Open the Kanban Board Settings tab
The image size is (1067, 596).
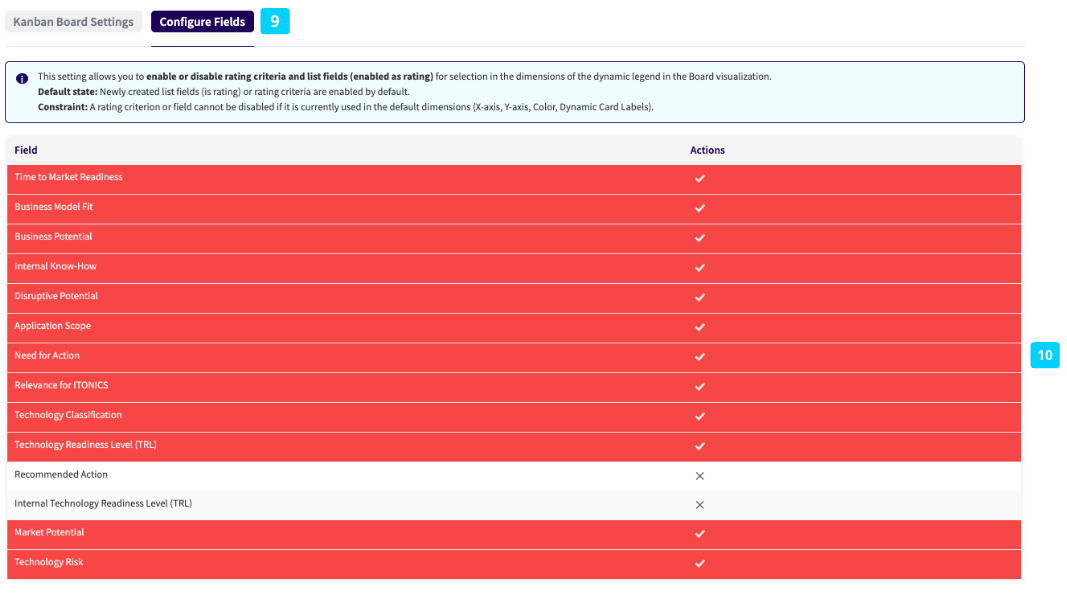[73, 22]
